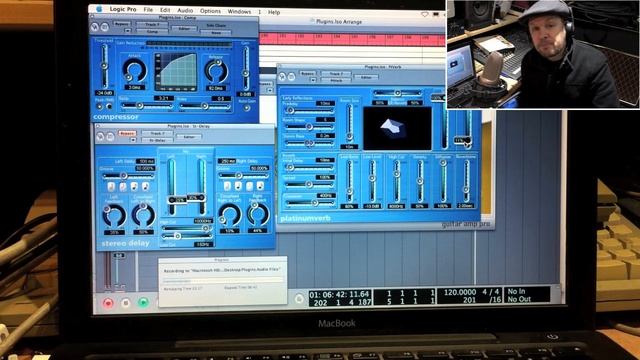The image size is (640, 360).
Task: Toggle the Auto Gain button in Compressor
Action: [246, 108]
